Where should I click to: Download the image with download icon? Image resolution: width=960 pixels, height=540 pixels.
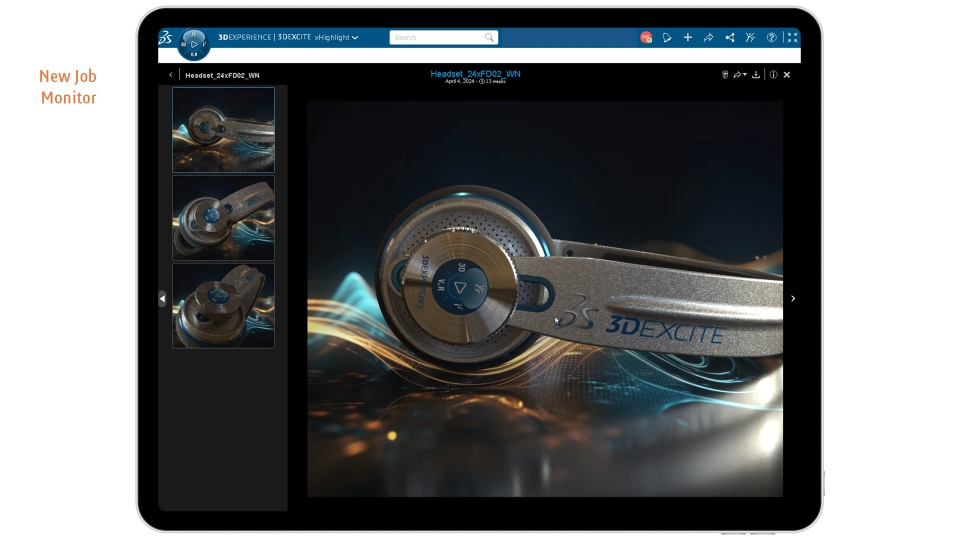pyautogui.click(x=756, y=75)
